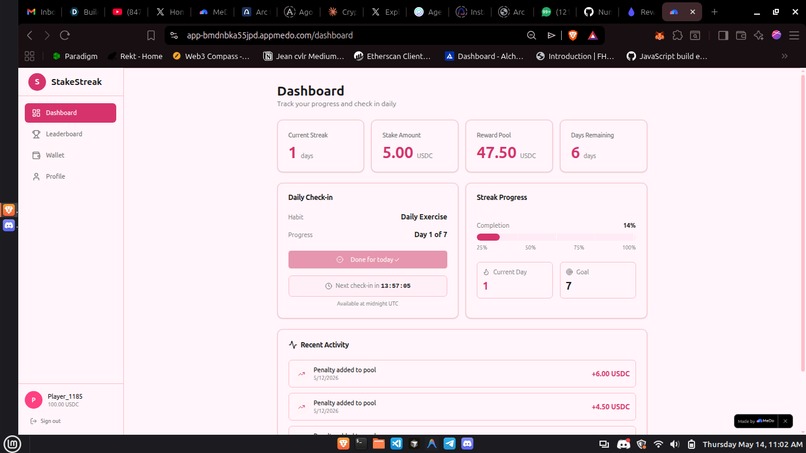Bookmark this page icon

tap(151, 35)
